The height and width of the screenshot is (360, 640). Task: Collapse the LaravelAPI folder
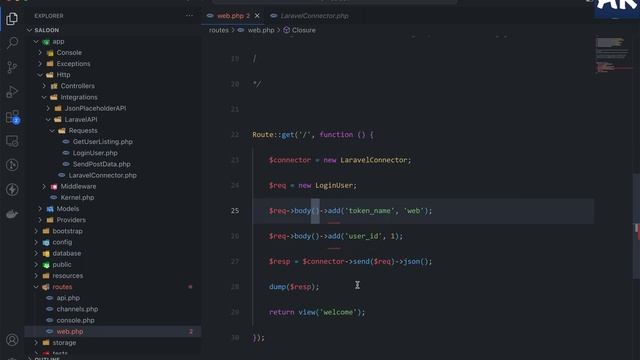pos(48,119)
